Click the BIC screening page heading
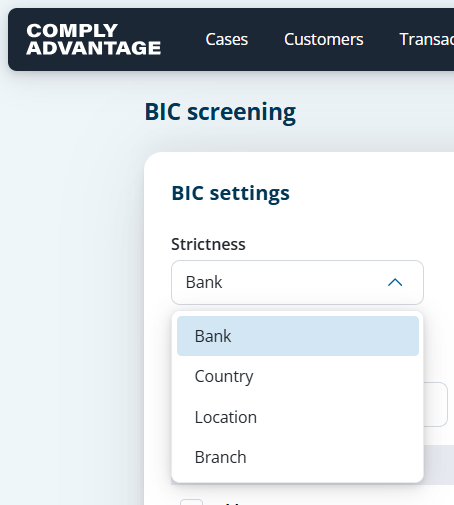Image resolution: width=454 pixels, height=505 pixels. (220, 112)
